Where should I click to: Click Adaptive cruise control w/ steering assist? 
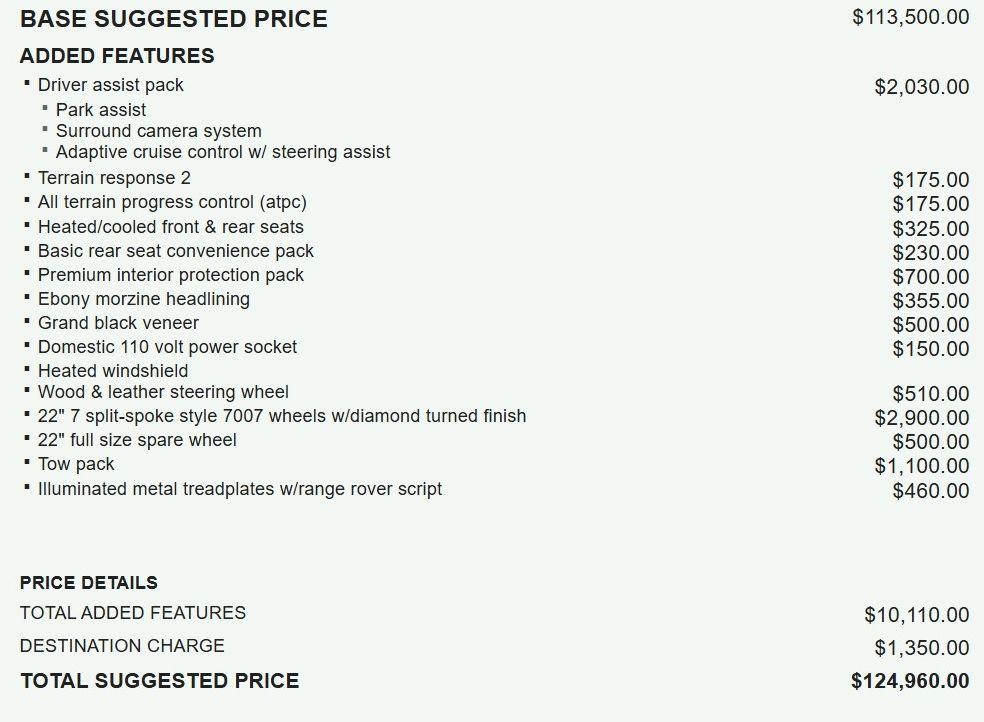tap(223, 152)
